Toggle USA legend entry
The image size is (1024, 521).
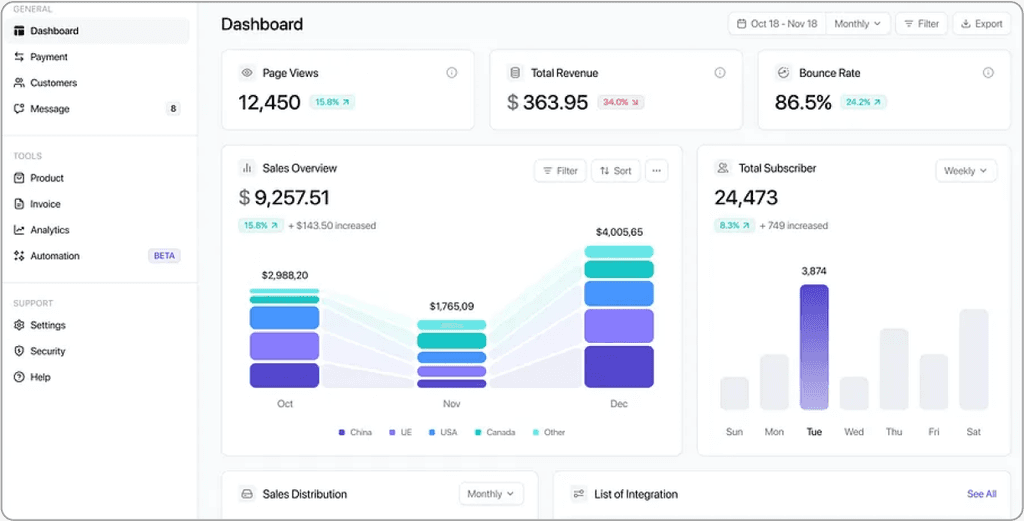443,432
